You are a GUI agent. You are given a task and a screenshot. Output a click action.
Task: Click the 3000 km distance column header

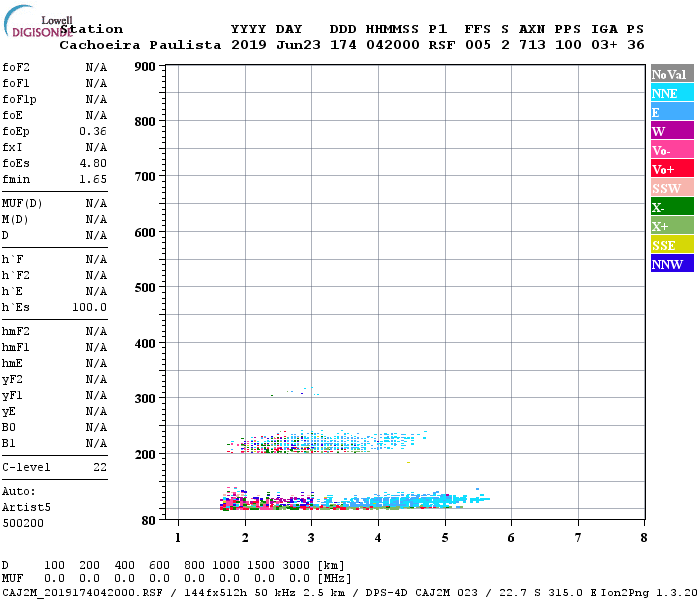(x=296, y=565)
